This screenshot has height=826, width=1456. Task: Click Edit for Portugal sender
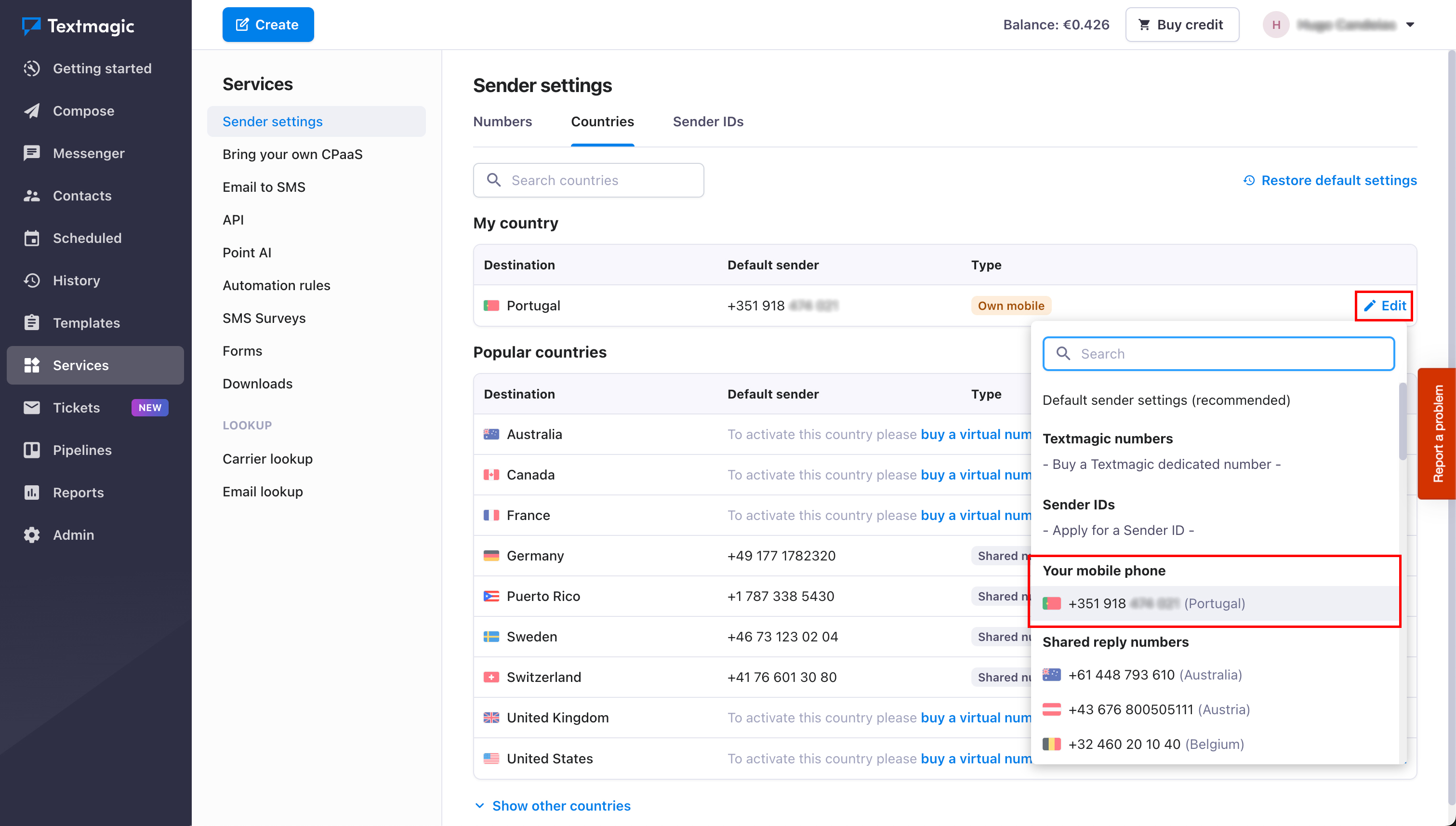(1385, 306)
